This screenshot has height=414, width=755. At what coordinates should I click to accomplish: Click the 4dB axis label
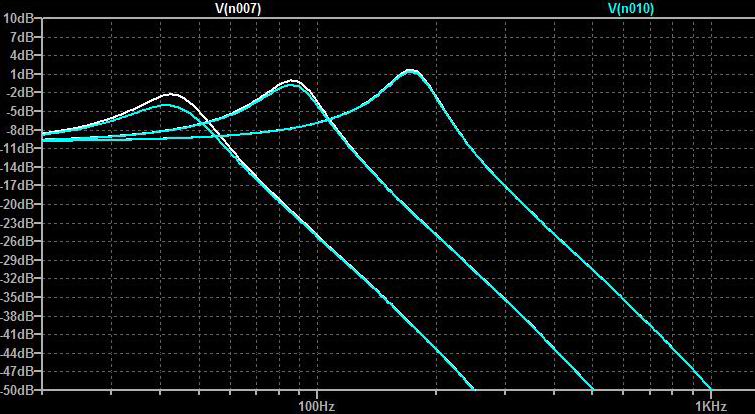(x=22, y=55)
